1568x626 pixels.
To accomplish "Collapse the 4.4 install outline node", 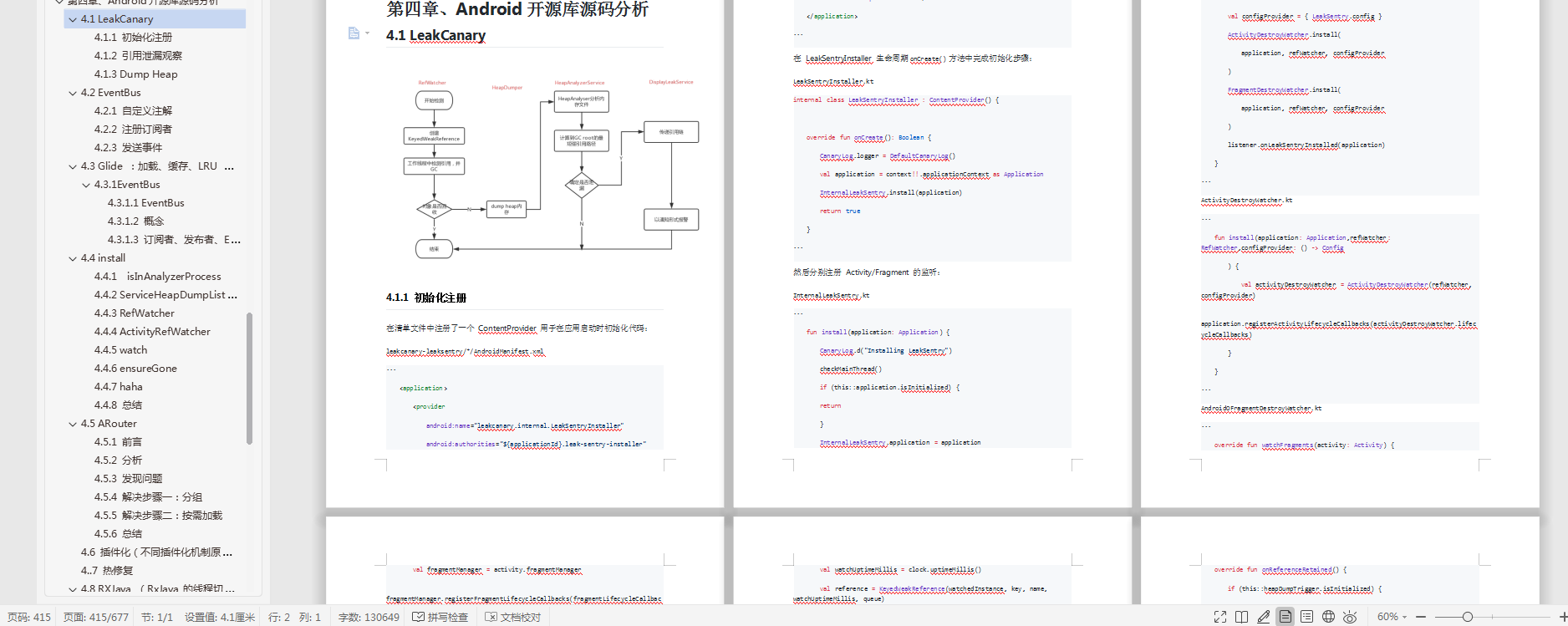I will coord(73,258).
